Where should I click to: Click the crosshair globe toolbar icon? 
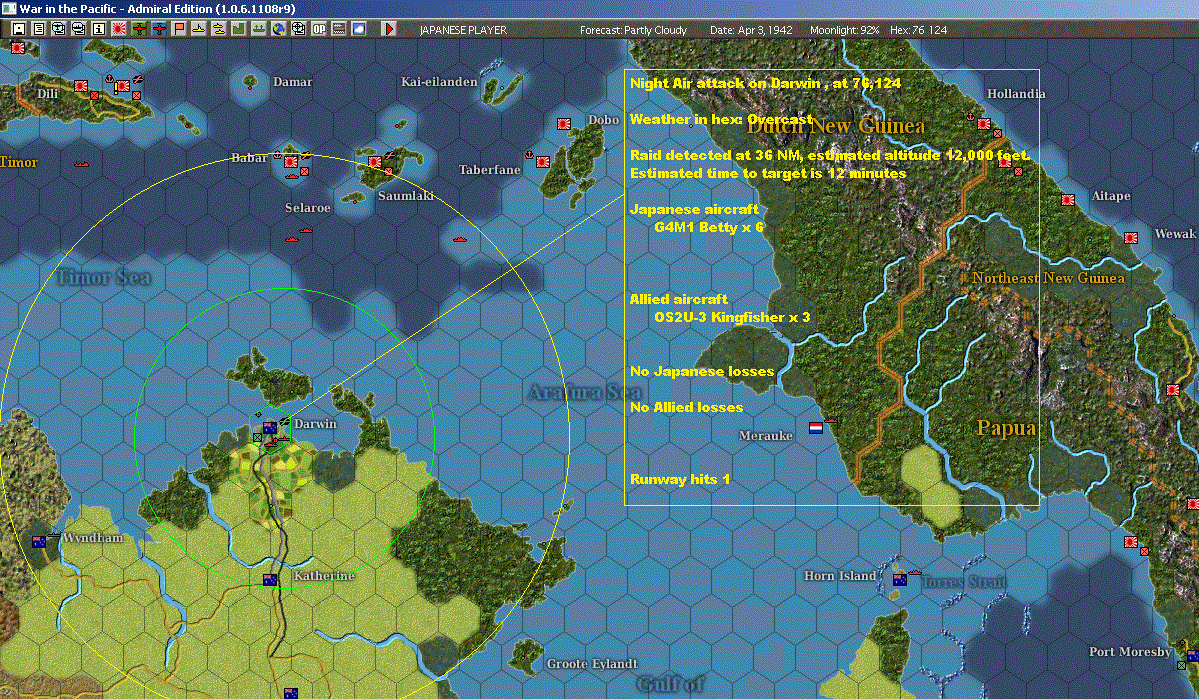(x=298, y=29)
